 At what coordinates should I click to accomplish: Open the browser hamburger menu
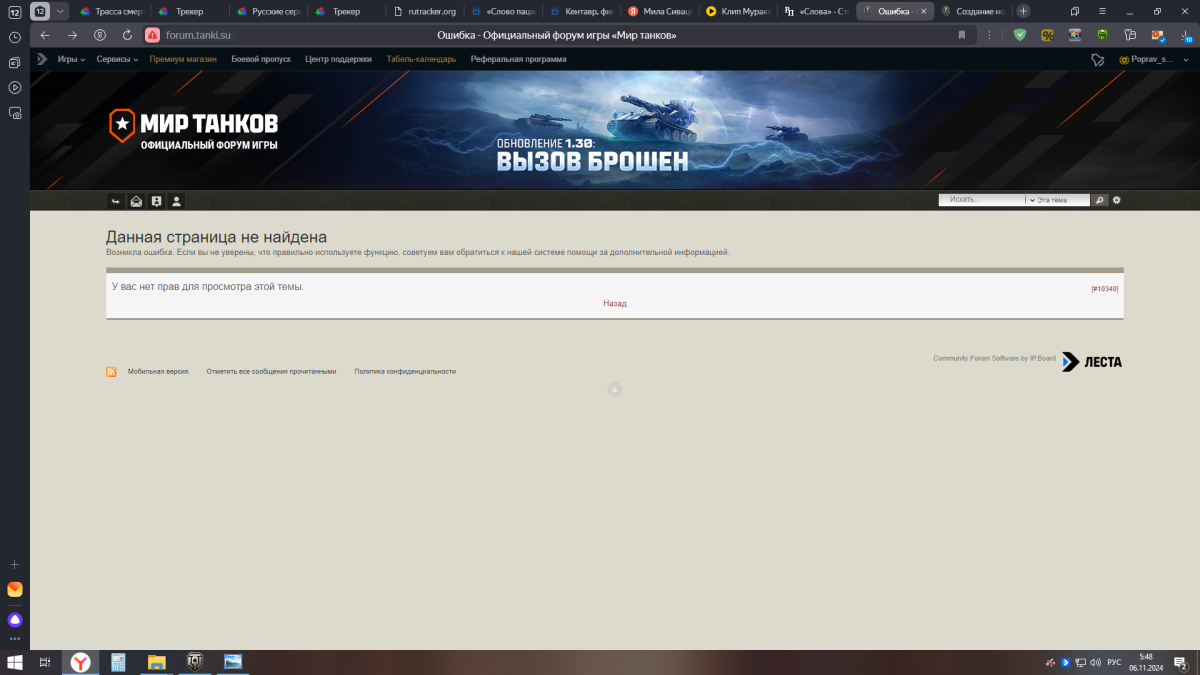click(1102, 11)
